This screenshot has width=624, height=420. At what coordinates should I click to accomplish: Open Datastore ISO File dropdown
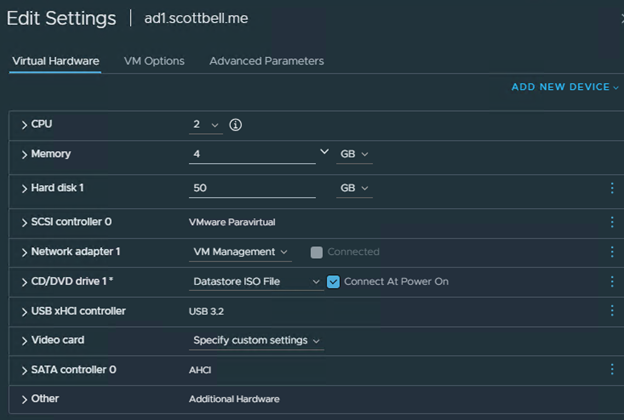tap(256, 282)
